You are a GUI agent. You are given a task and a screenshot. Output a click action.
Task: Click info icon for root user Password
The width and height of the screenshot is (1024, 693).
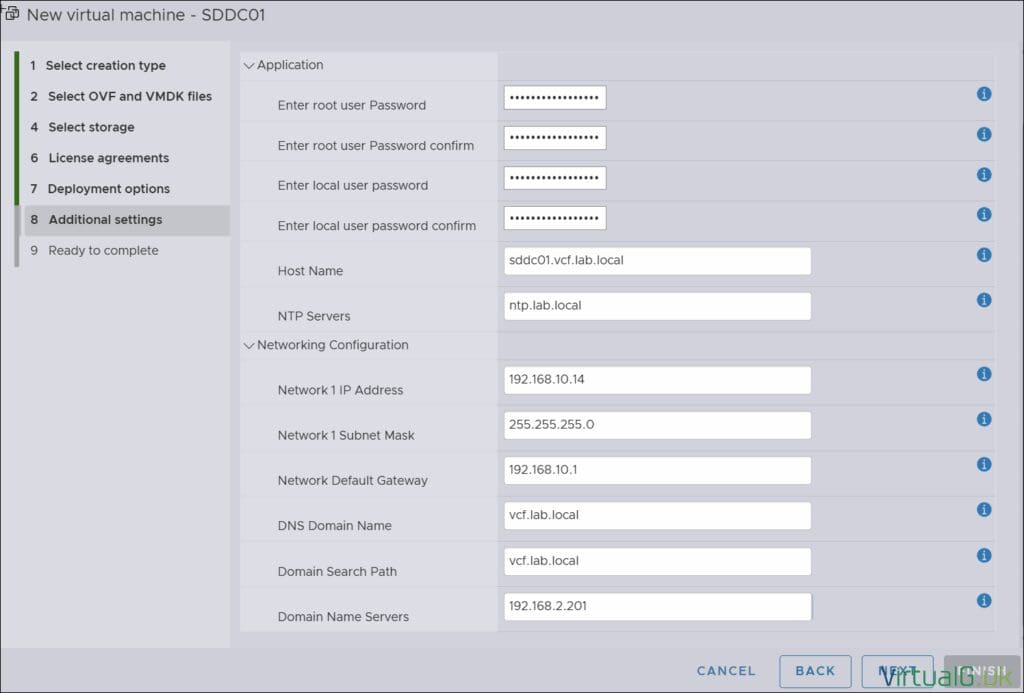tap(984, 94)
